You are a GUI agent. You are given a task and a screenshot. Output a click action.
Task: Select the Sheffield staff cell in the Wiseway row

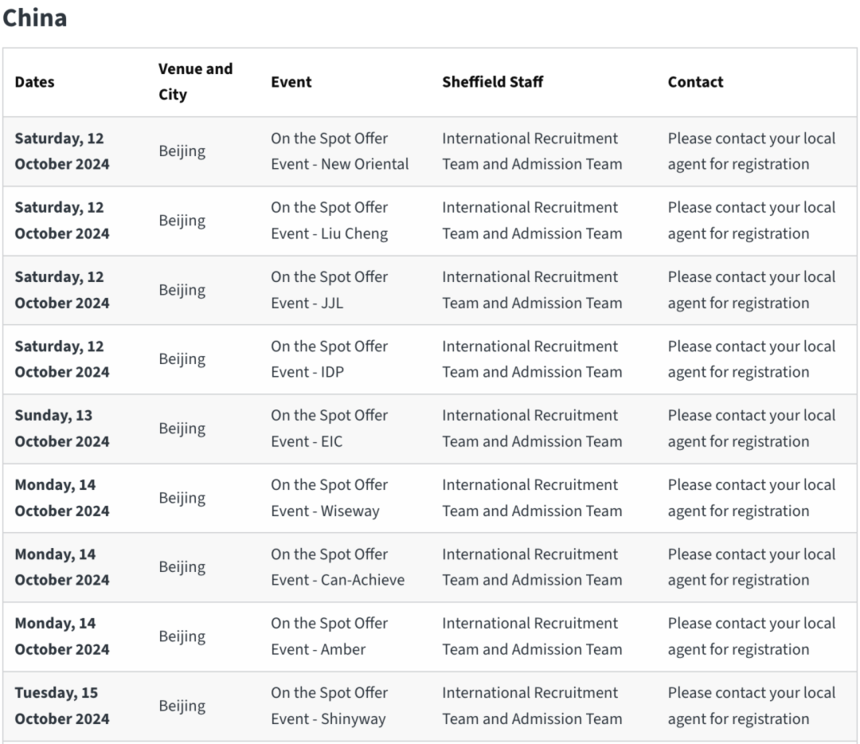pyautogui.click(x=531, y=497)
